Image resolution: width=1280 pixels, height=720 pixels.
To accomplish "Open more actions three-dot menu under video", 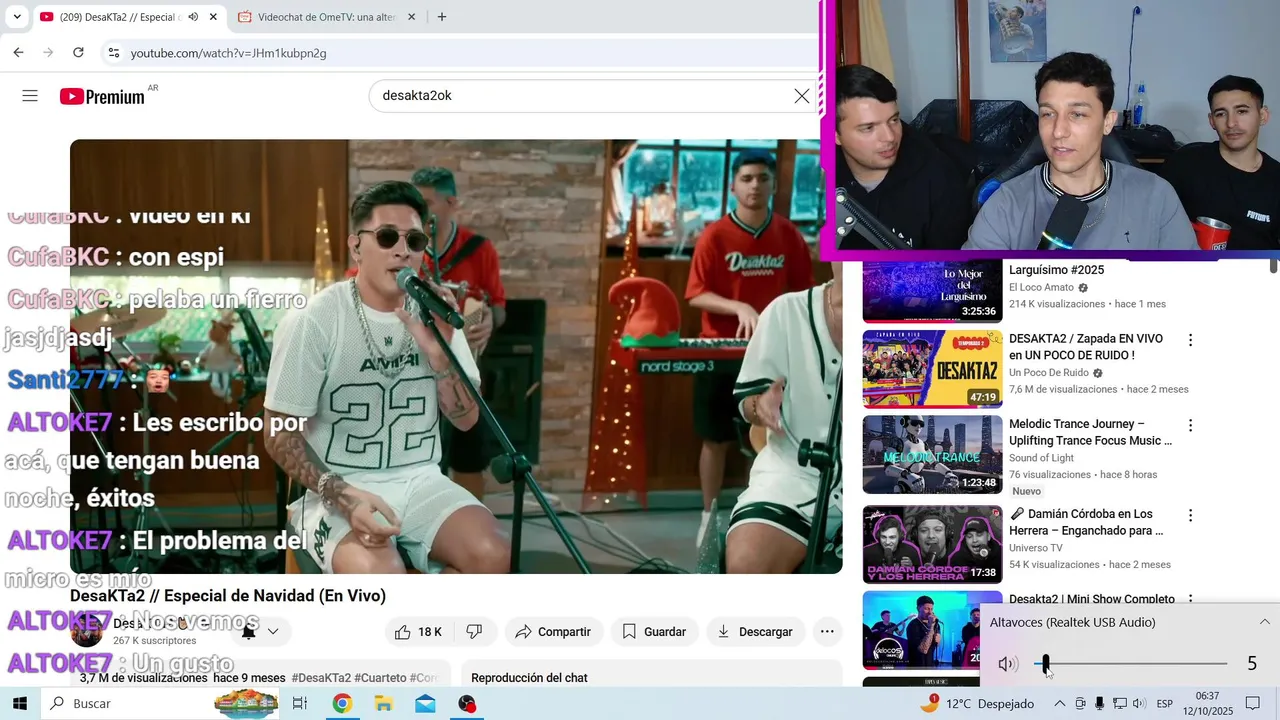I will pyautogui.click(x=827, y=632).
